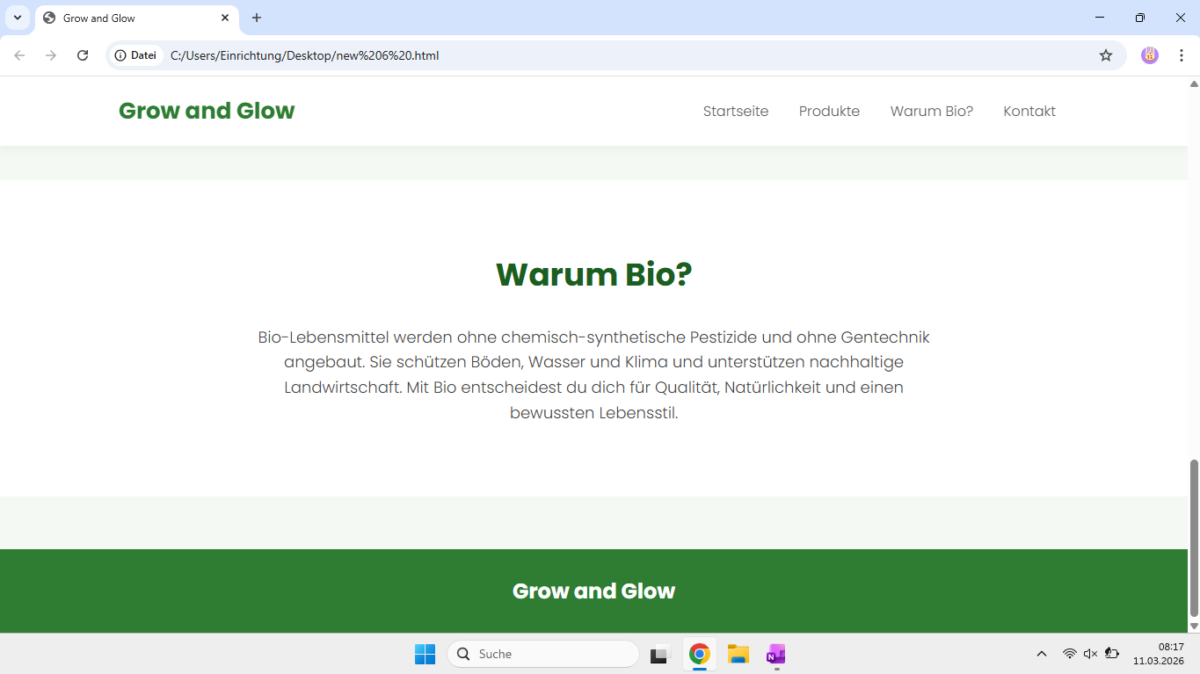The image size is (1200, 674).
Task: Open the Wi-Fi network tray icon
Action: (x=1069, y=654)
